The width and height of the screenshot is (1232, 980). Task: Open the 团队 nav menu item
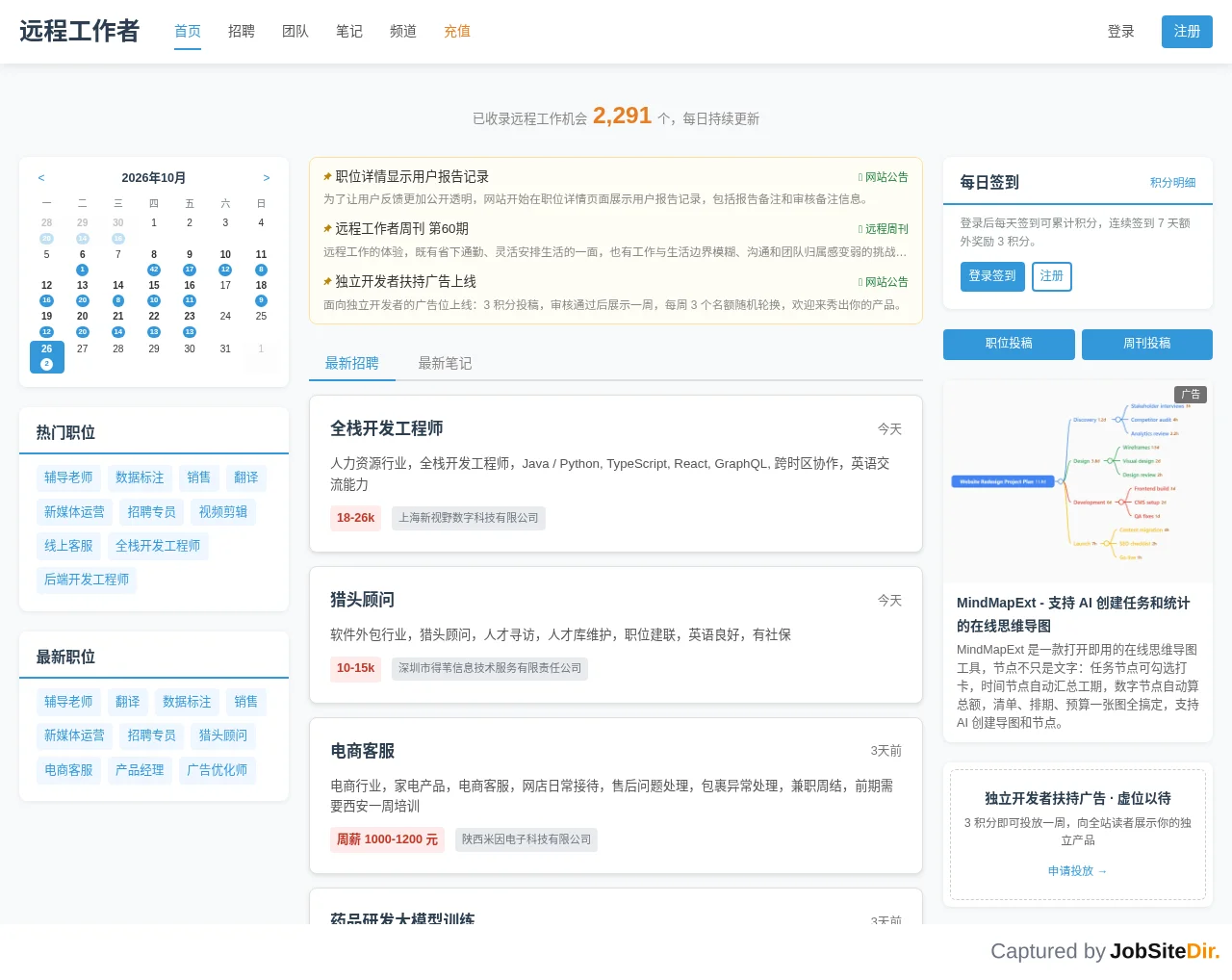pyautogui.click(x=295, y=32)
